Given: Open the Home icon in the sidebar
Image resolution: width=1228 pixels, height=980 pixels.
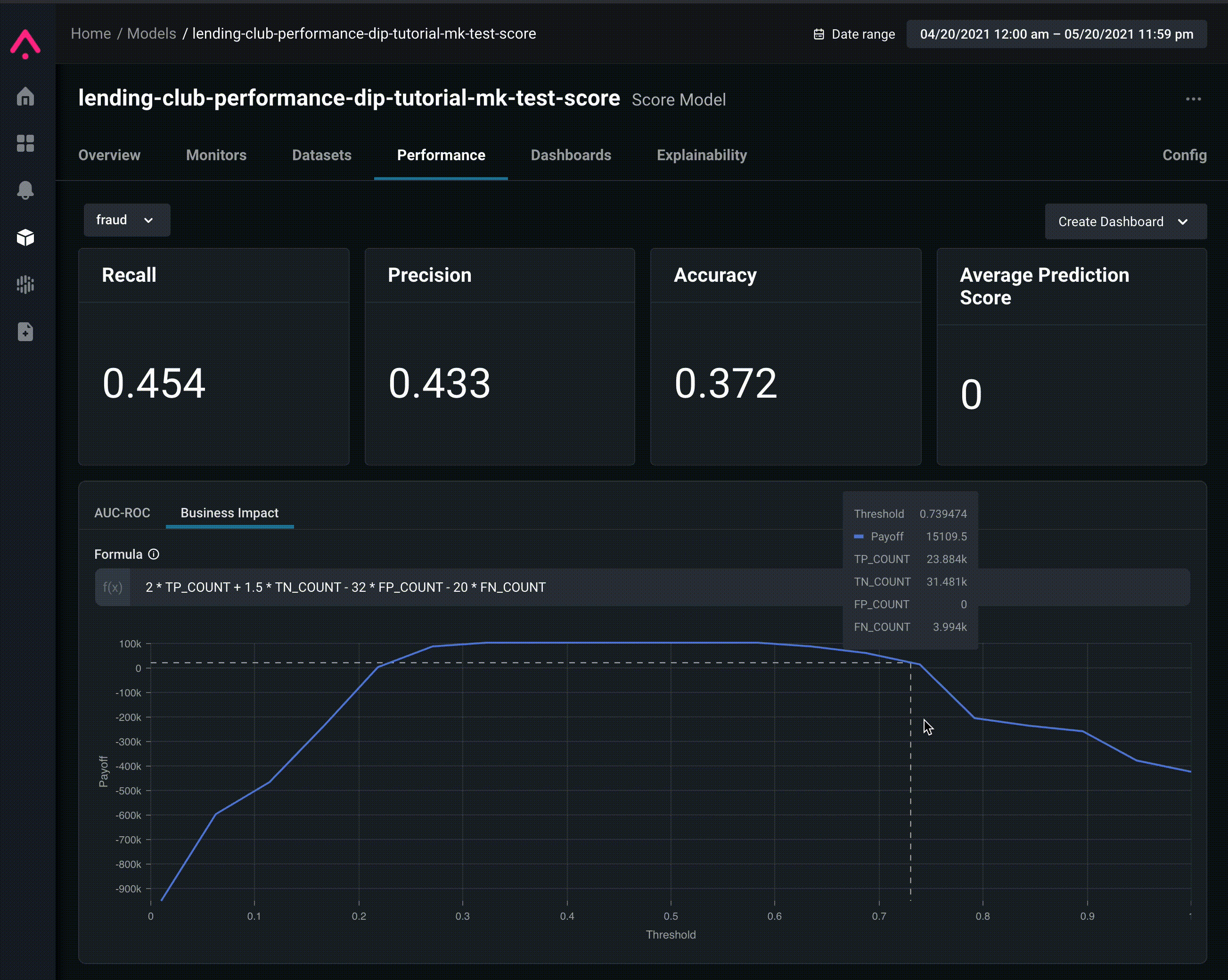Looking at the screenshot, I should [x=25, y=96].
